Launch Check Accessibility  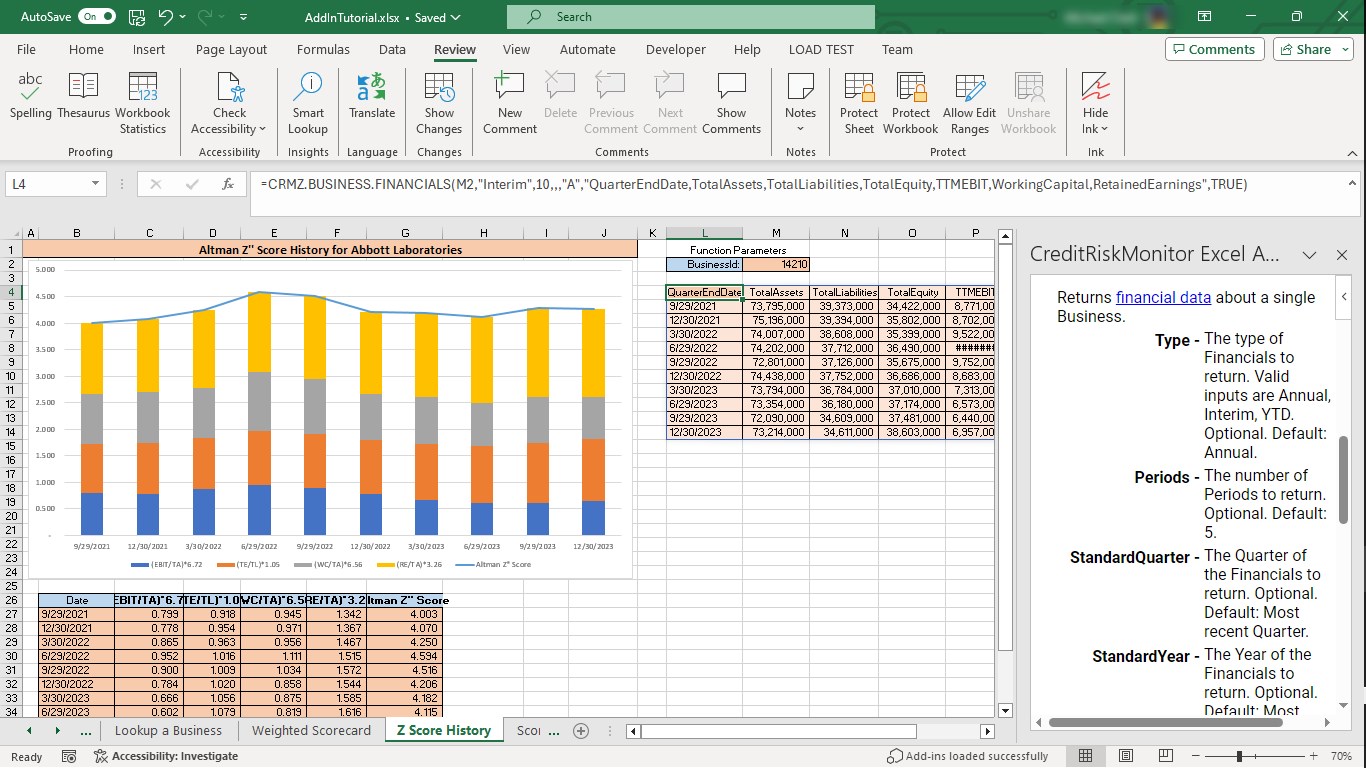[x=229, y=103]
